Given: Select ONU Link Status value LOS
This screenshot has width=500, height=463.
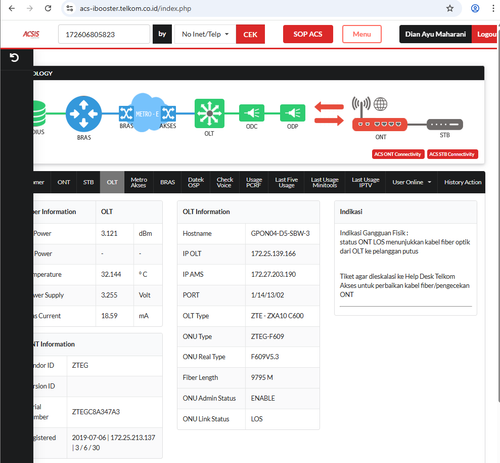Looking at the screenshot, I should (x=257, y=419).
